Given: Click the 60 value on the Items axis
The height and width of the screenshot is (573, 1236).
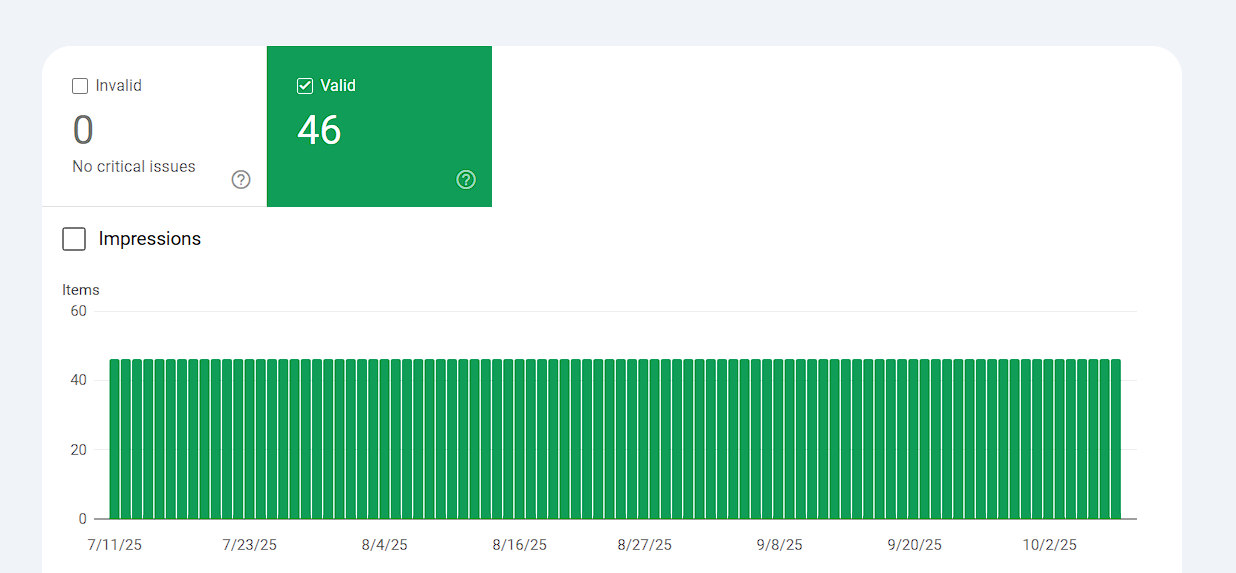Looking at the screenshot, I should click(x=78, y=311).
